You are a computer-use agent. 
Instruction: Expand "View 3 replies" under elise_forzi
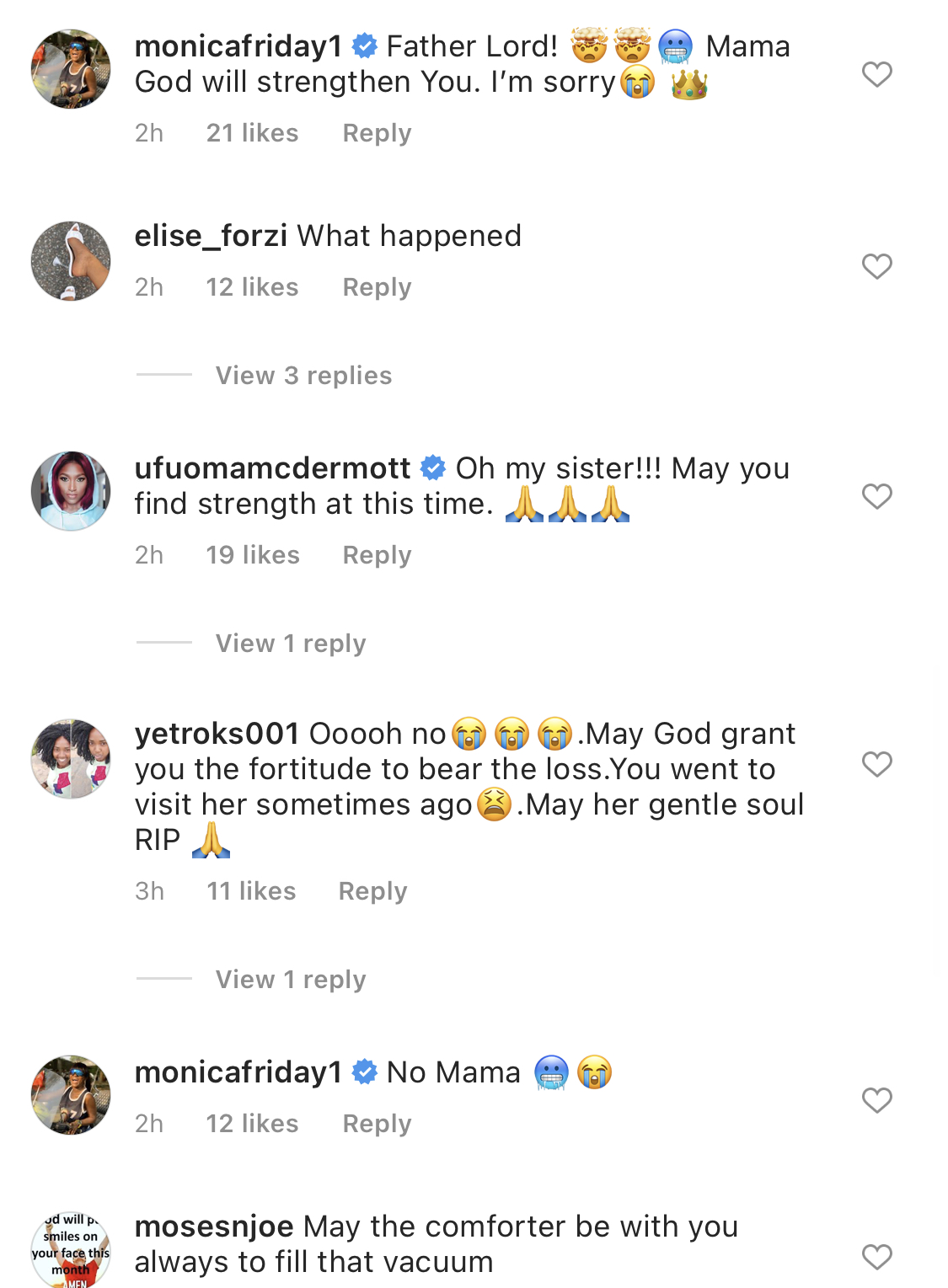[303, 376]
